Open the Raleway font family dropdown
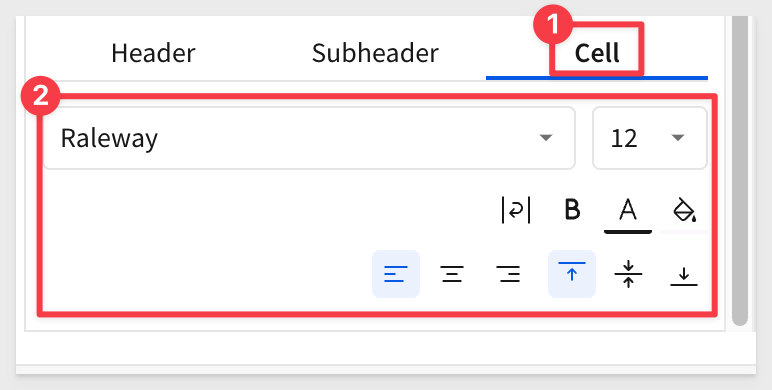 [x=309, y=138]
